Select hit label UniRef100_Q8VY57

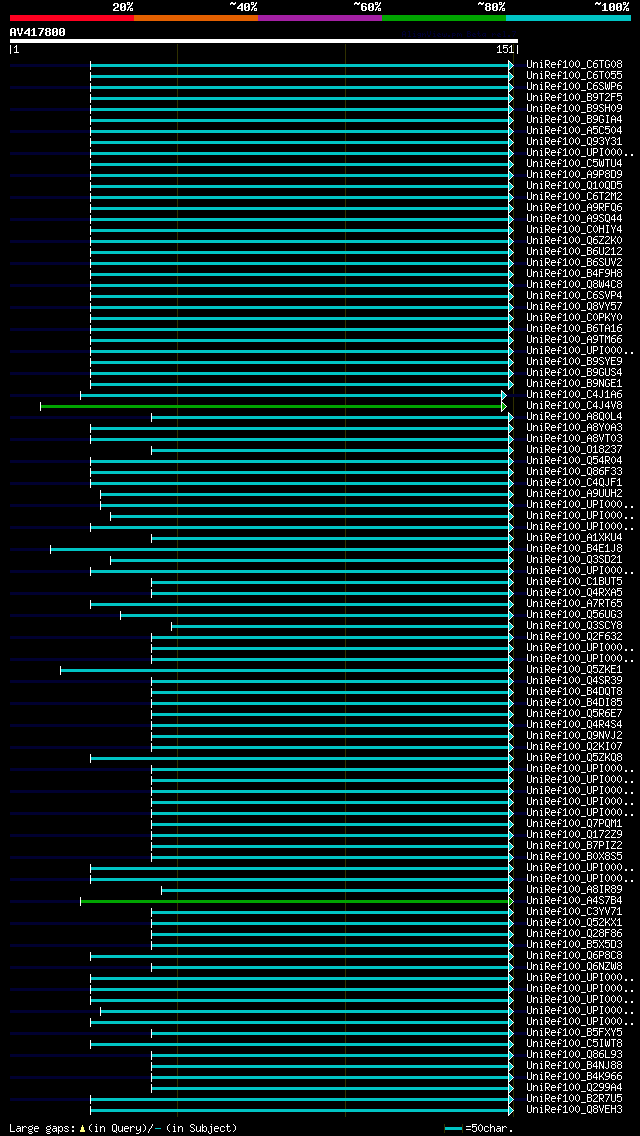click(574, 306)
